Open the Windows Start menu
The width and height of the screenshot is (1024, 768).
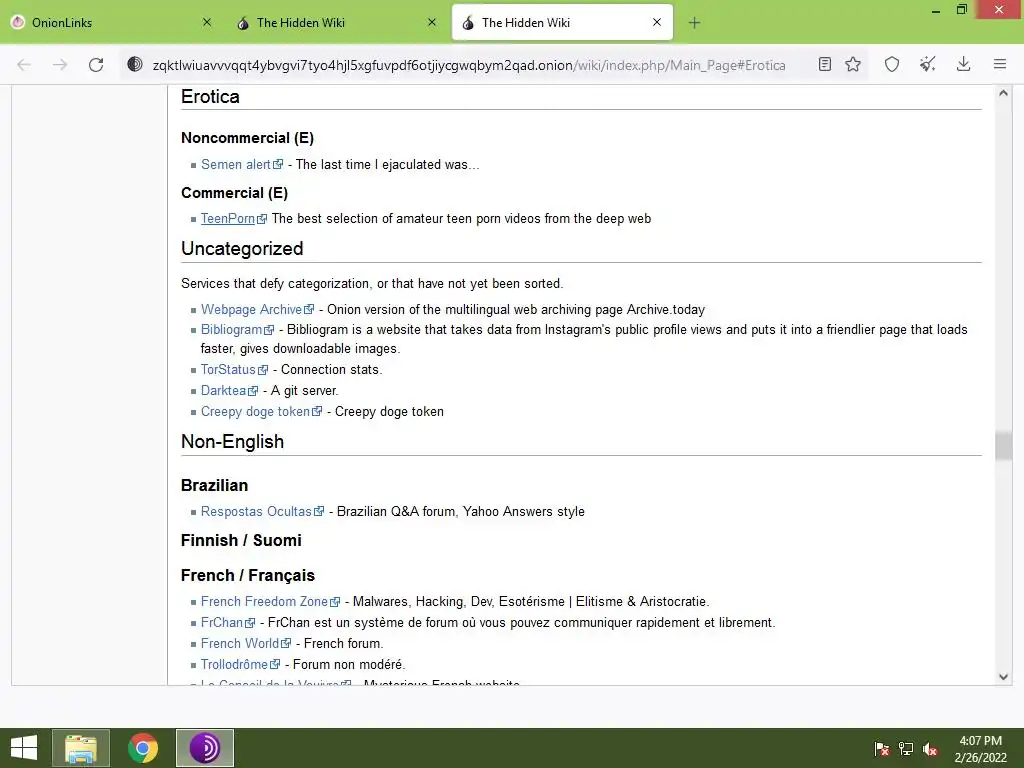(x=24, y=748)
